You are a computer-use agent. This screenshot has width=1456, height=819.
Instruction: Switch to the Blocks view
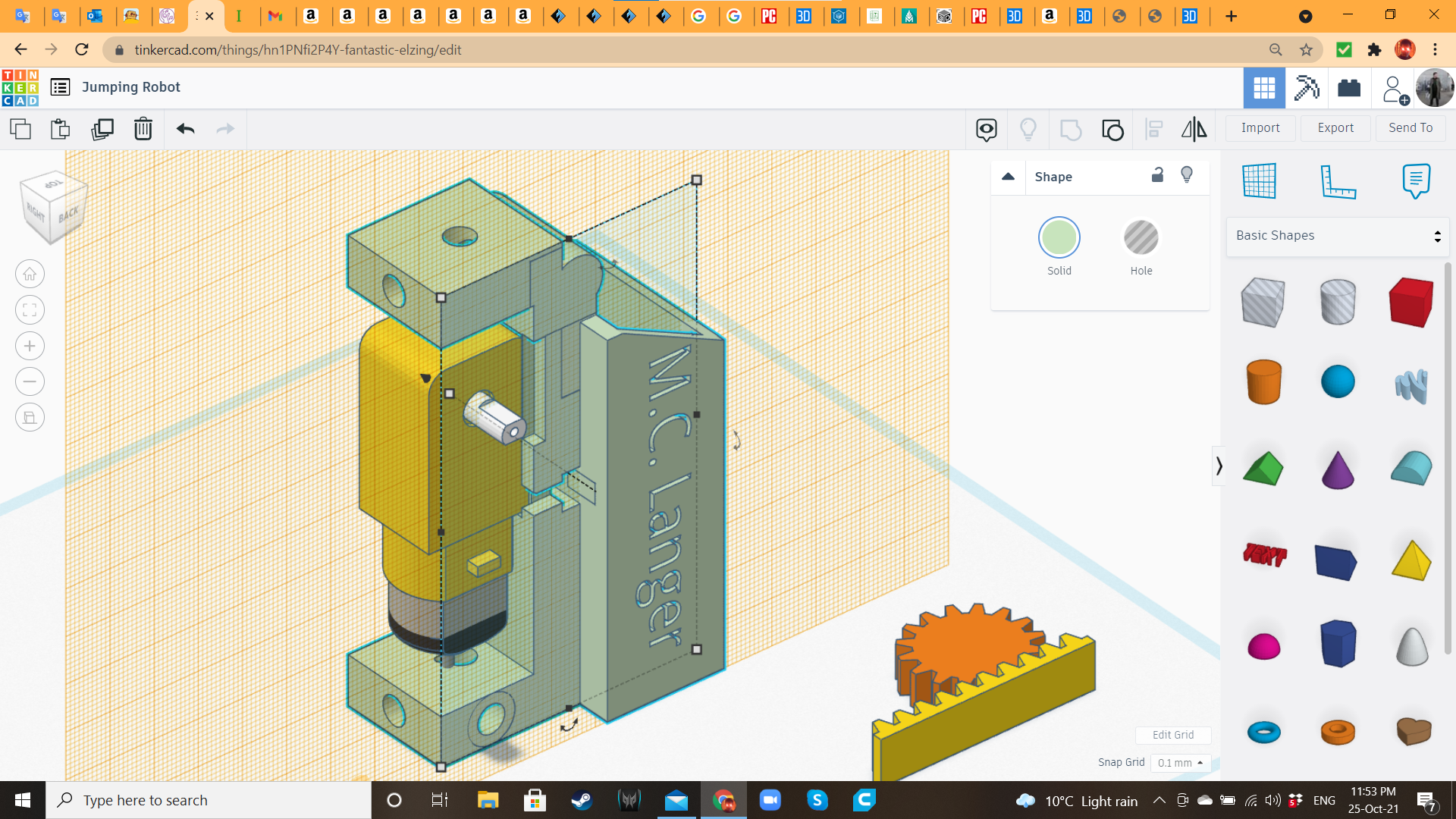(x=1307, y=88)
